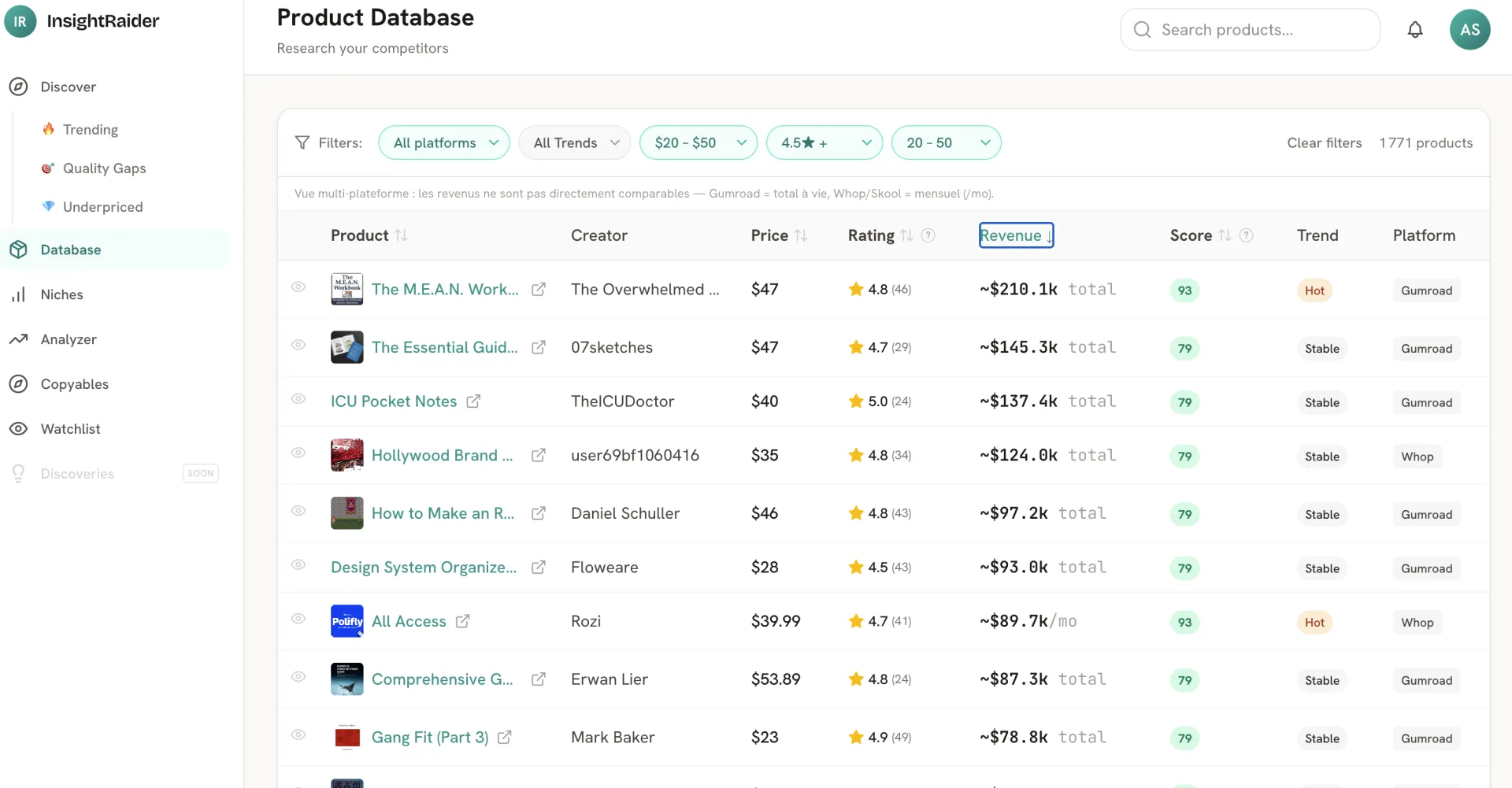Click Whop platform tag for Hollywood Brand
Viewport: 1512px width, 788px height.
point(1417,457)
